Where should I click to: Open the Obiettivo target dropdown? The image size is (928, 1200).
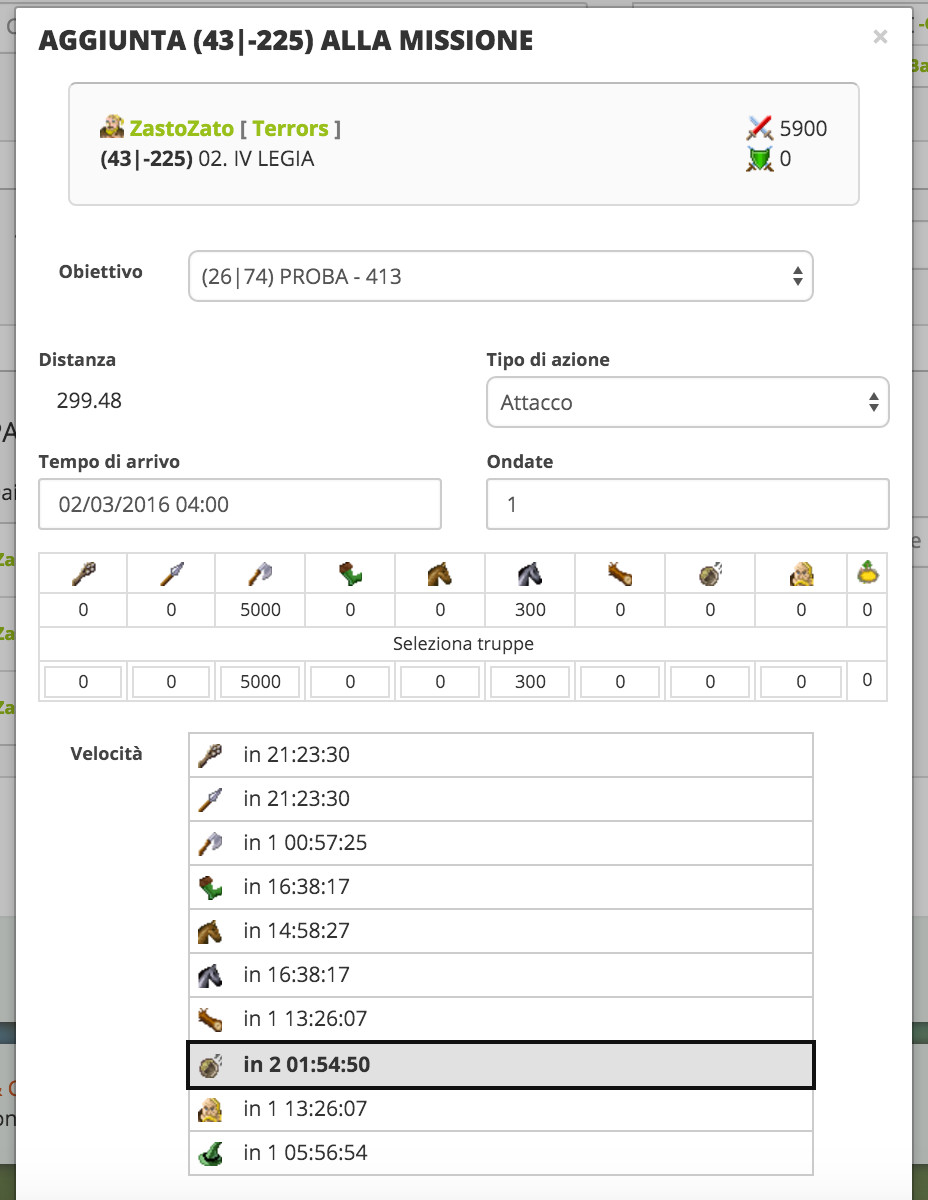[500, 276]
